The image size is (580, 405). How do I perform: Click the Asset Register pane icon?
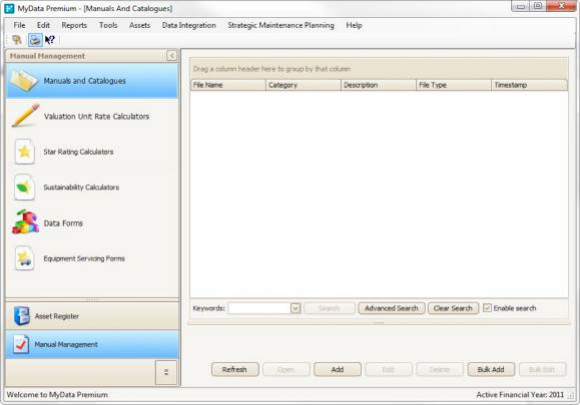pyautogui.click(x=21, y=316)
